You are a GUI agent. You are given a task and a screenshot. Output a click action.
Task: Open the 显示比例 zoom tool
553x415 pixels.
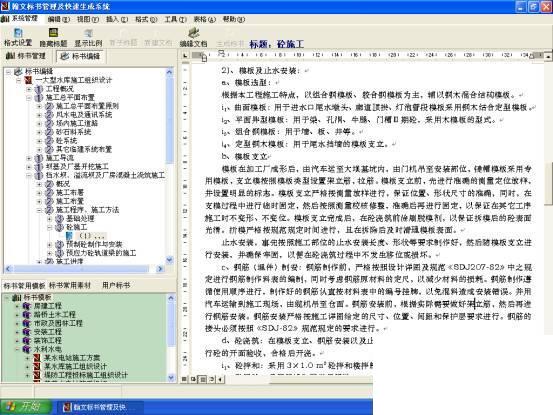pos(88,38)
